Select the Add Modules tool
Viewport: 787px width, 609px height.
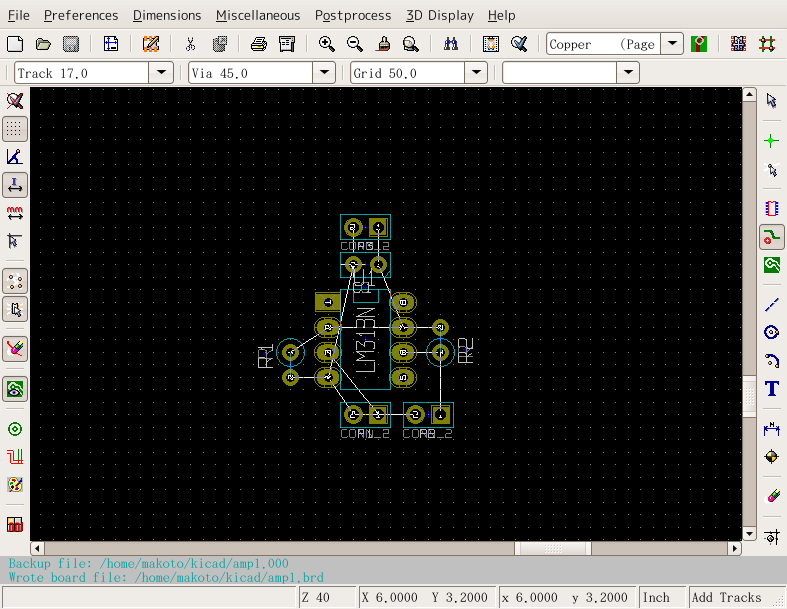pyautogui.click(x=771, y=209)
